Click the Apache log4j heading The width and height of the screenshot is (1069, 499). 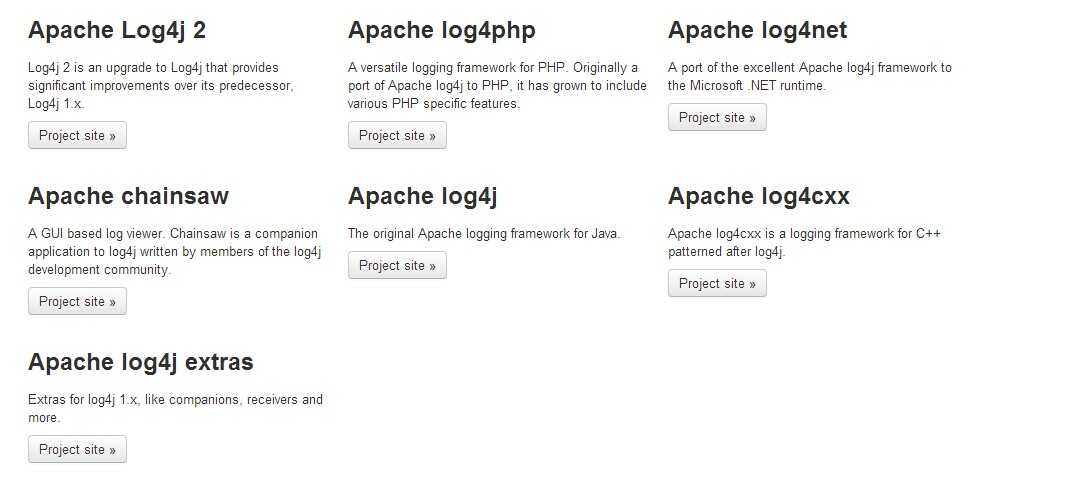tap(422, 196)
